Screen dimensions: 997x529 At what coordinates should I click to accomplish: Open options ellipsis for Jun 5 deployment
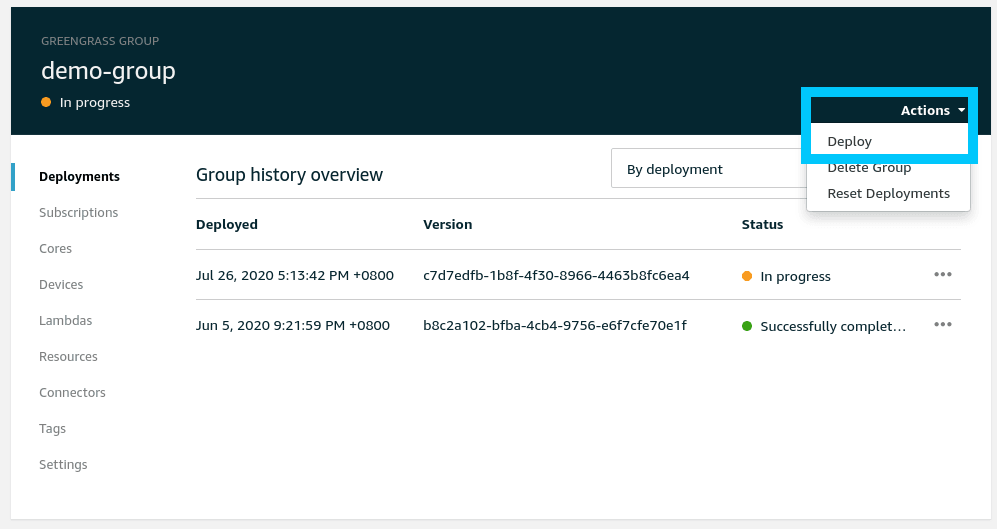point(942,325)
